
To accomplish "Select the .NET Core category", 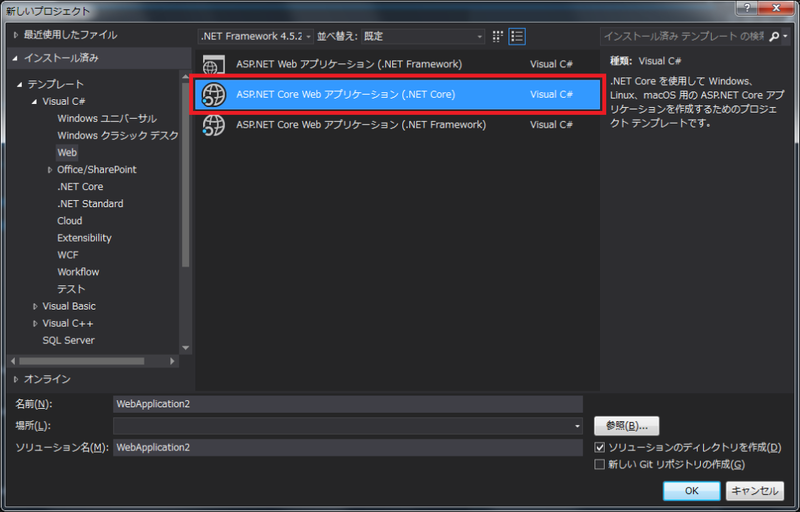I will pyautogui.click(x=80, y=187).
